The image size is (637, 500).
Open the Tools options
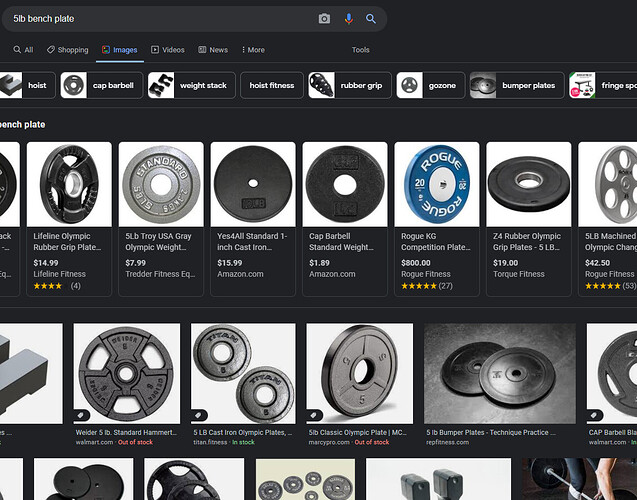point(361,50)
